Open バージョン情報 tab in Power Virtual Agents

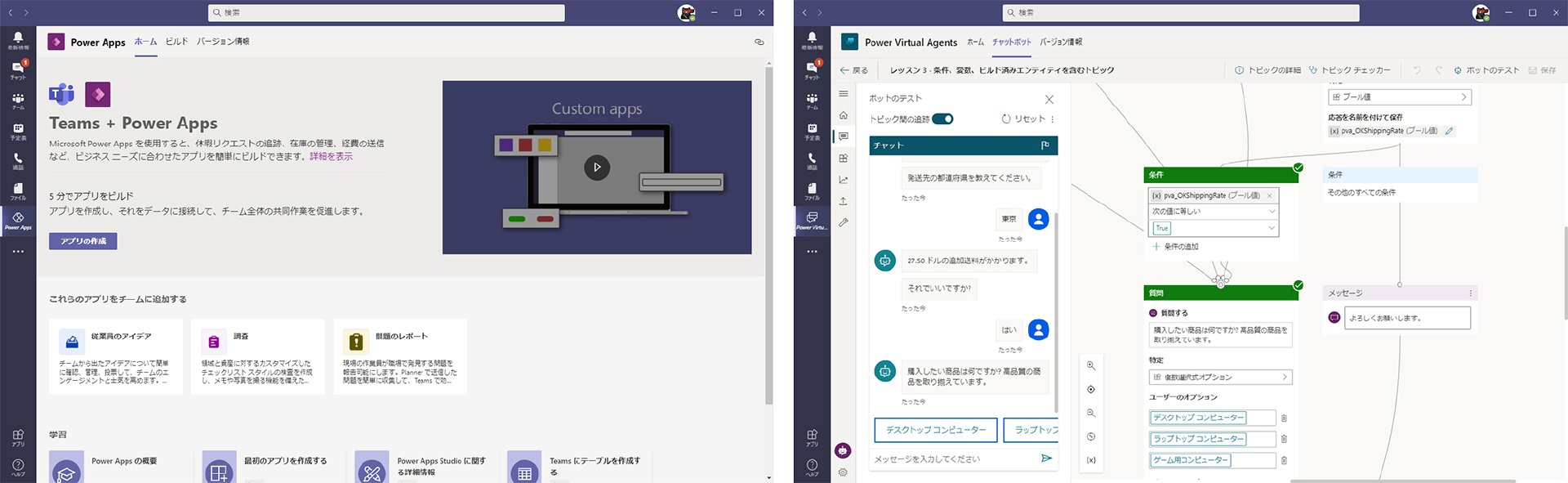1061,42
